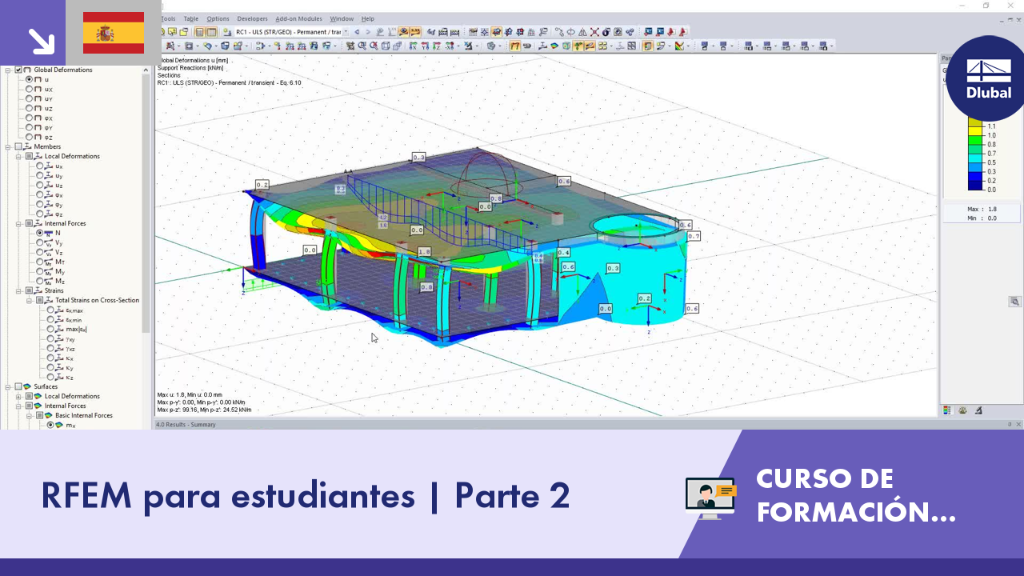Image resolution: width=1024 pixels, height=576 pixels.
Task: Click the navigator panel vertical scrollbar
Action: (x=146, y=247)
